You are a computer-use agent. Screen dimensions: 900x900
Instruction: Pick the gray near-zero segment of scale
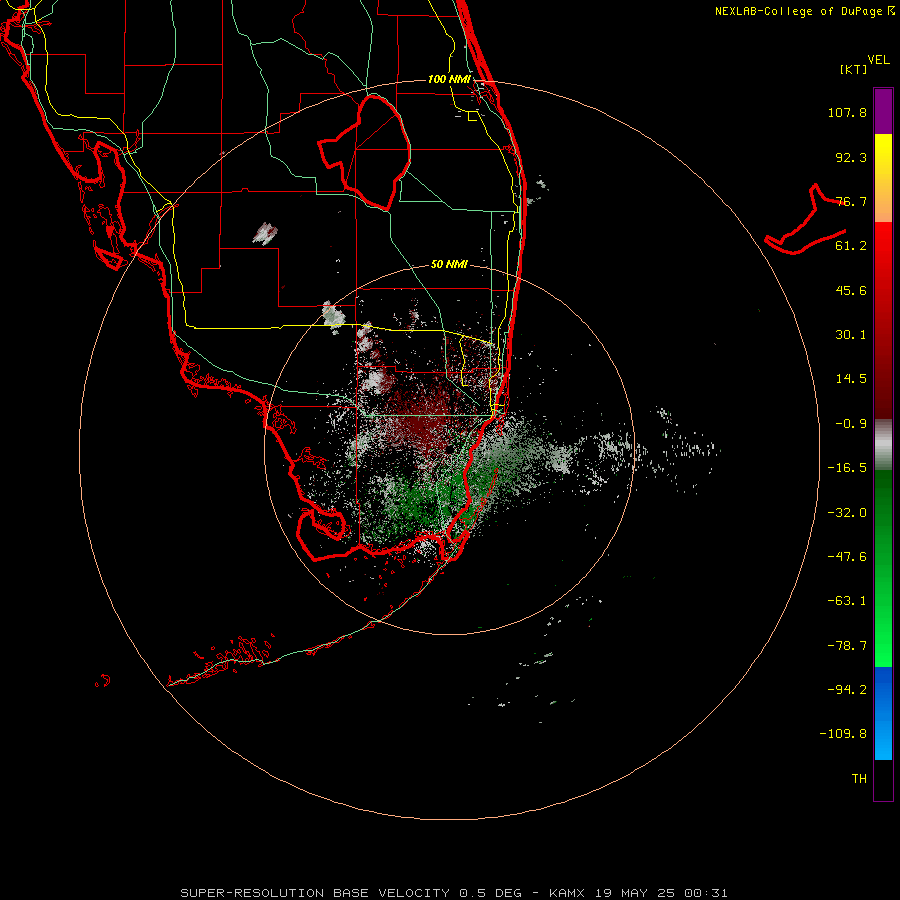pyautogui.click(x=883, y=445)
